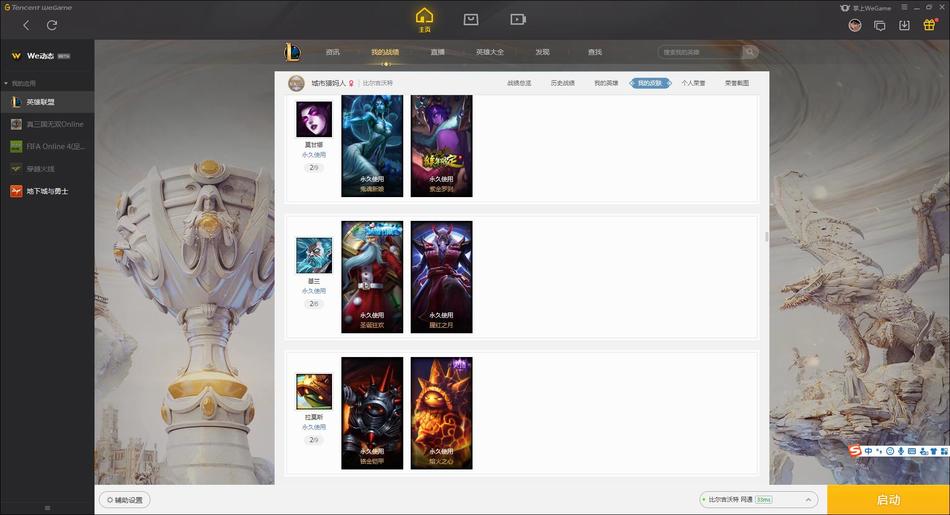Viewport: 950px width, 515px height.
Task: Open the video play icon in top bar
Action: tap(517, 19)
